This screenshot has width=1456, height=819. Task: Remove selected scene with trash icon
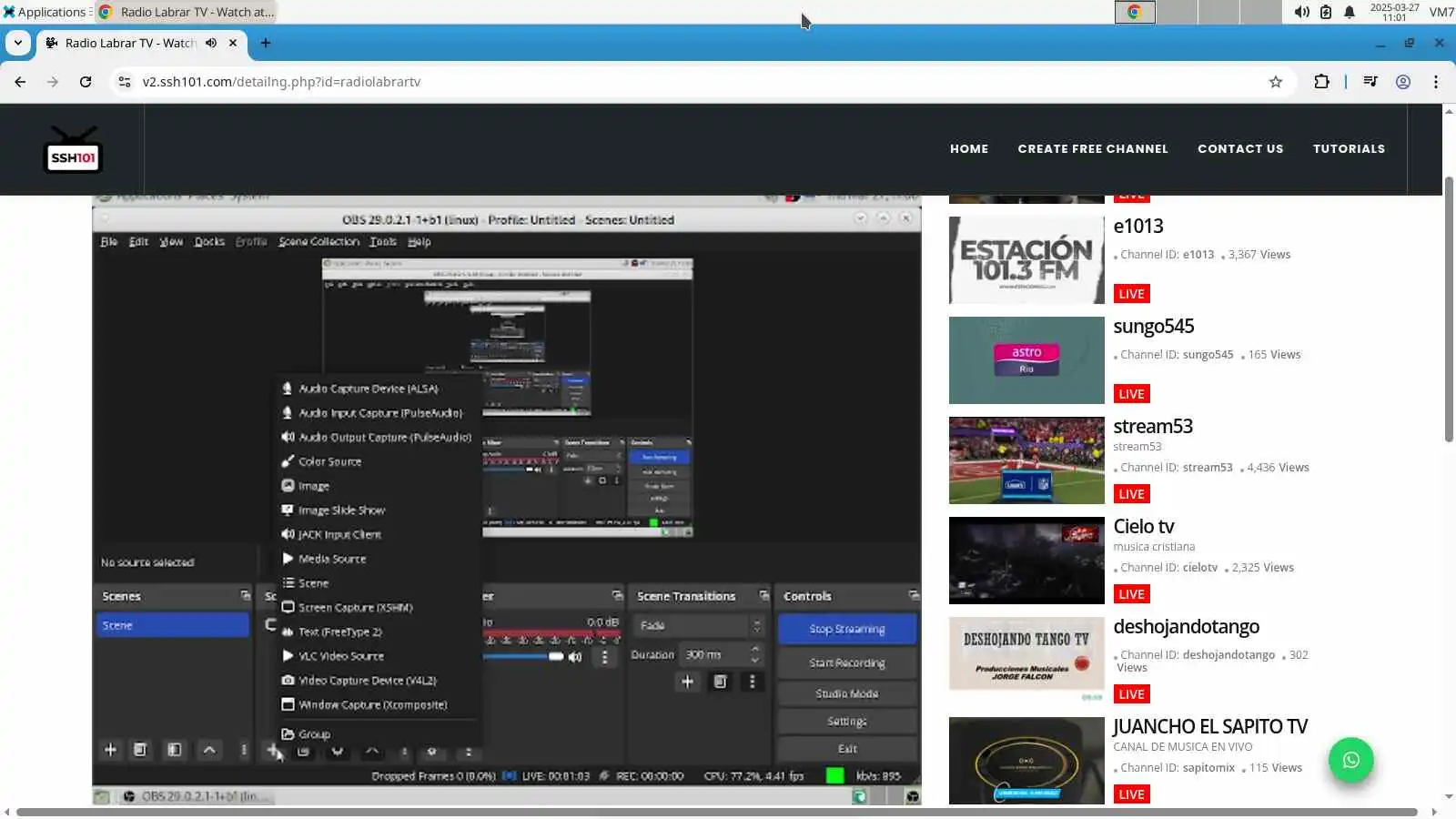pyautogui.click(x=140, y=750)
